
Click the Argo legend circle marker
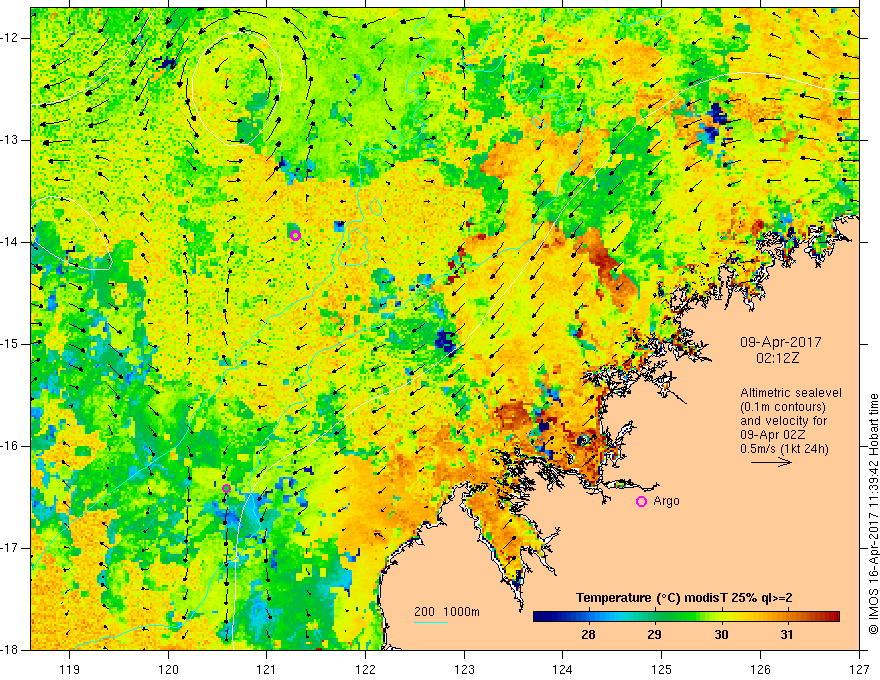[x=641, y=502]
